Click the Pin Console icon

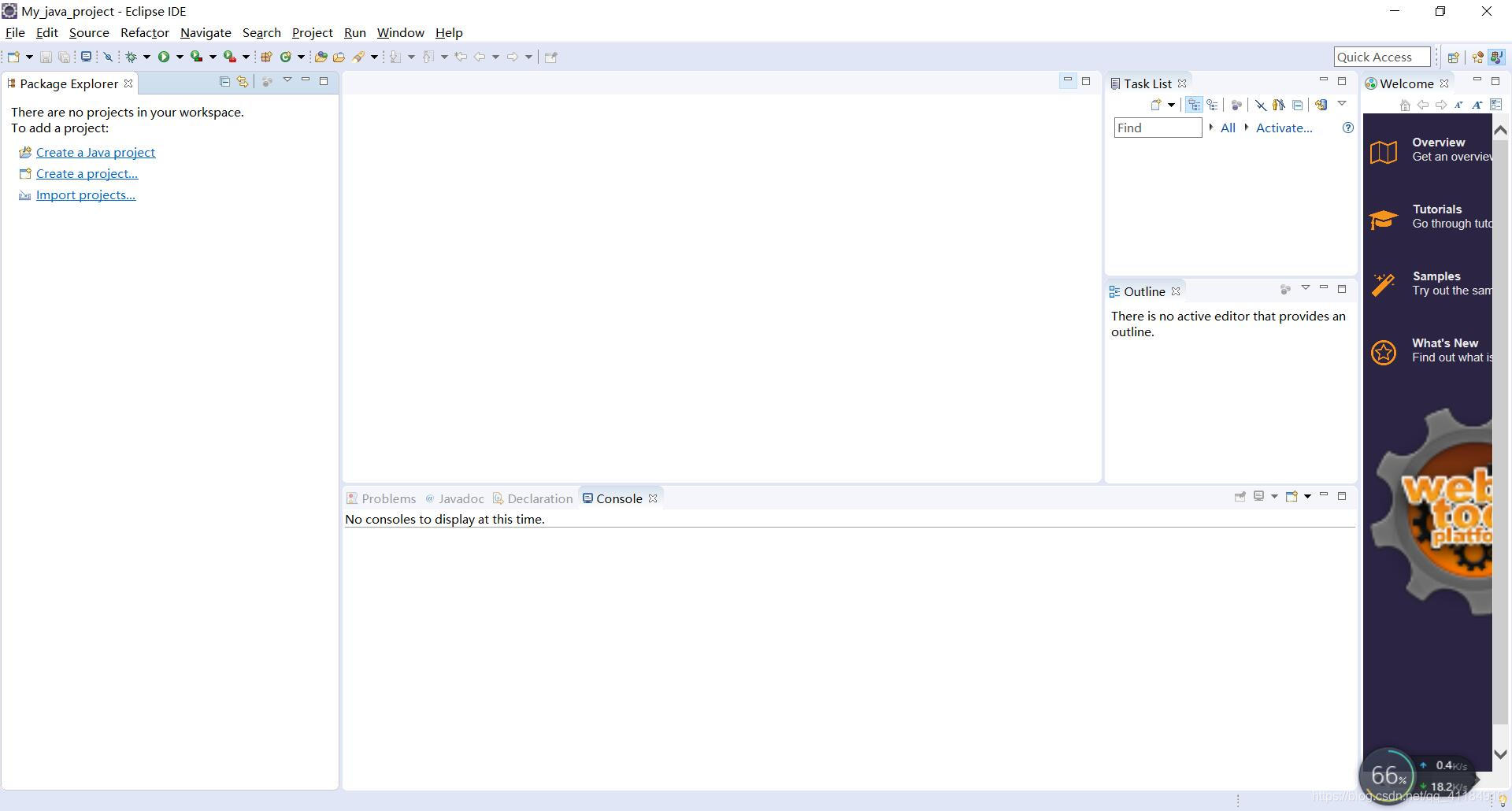1240,496
